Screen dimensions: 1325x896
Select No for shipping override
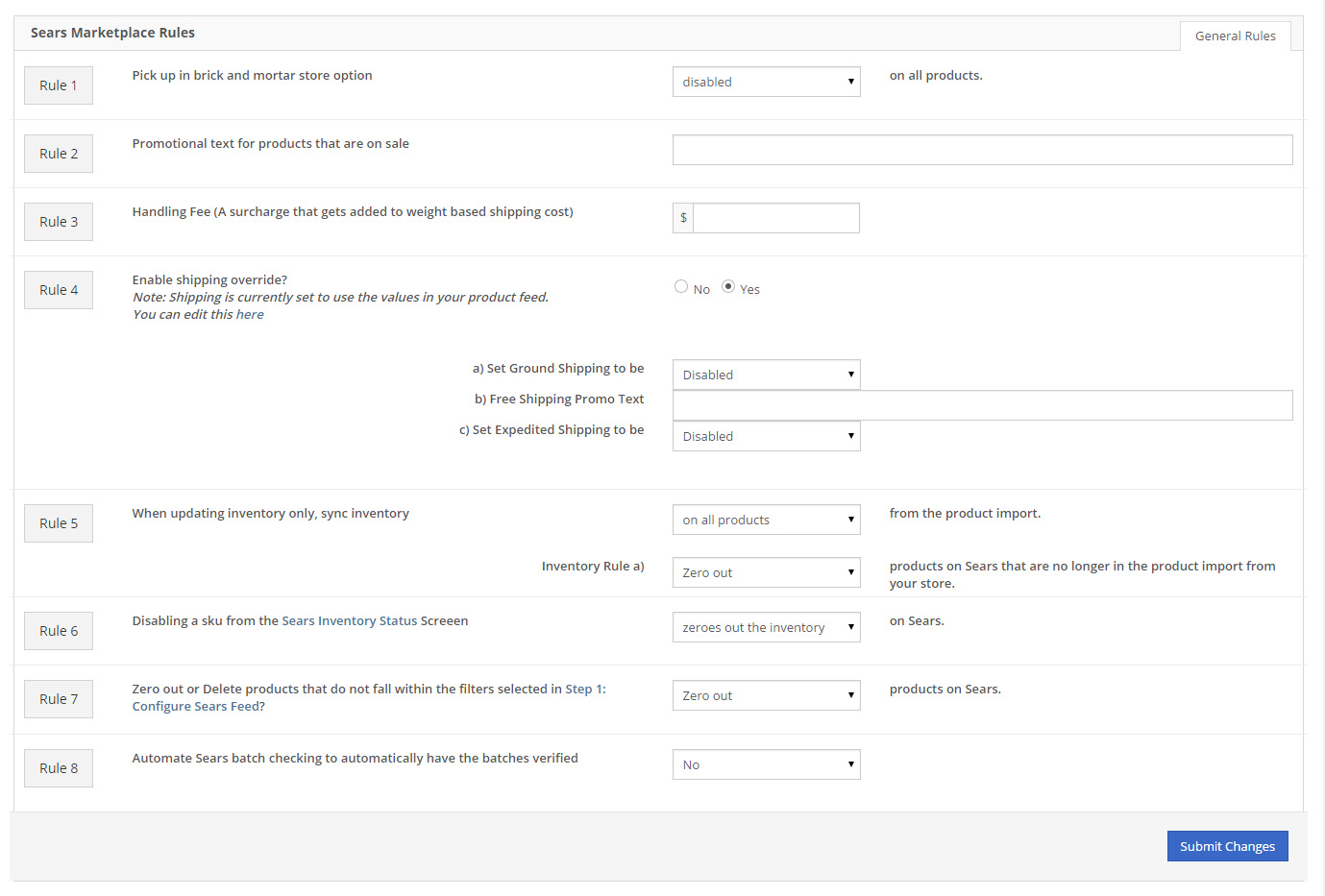click(681, 286)
